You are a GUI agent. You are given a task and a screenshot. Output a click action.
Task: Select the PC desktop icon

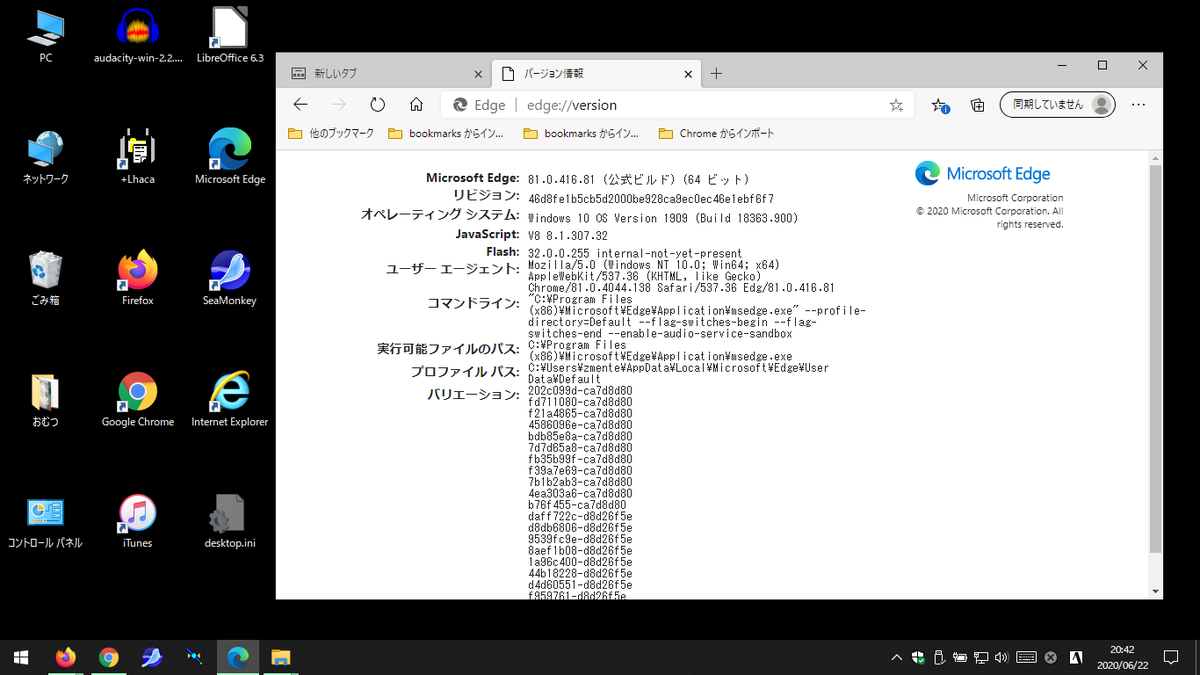point(45,36)
